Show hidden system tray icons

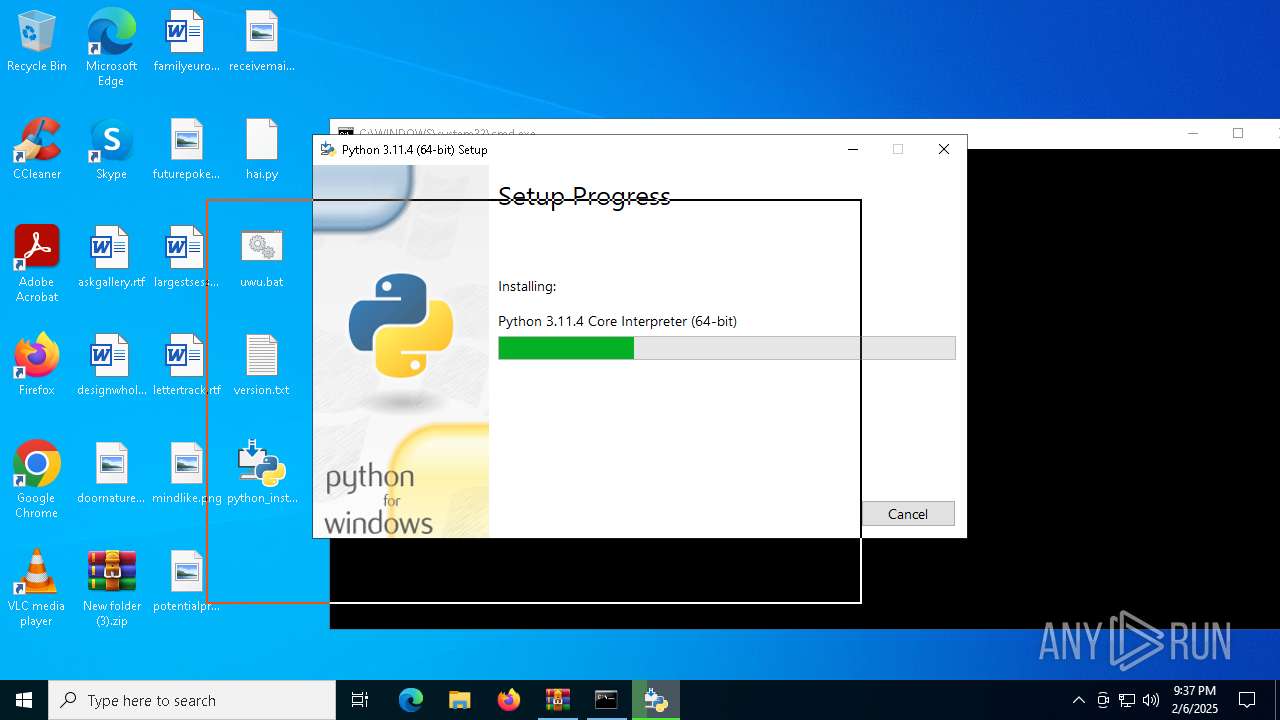coord(1078,700)
